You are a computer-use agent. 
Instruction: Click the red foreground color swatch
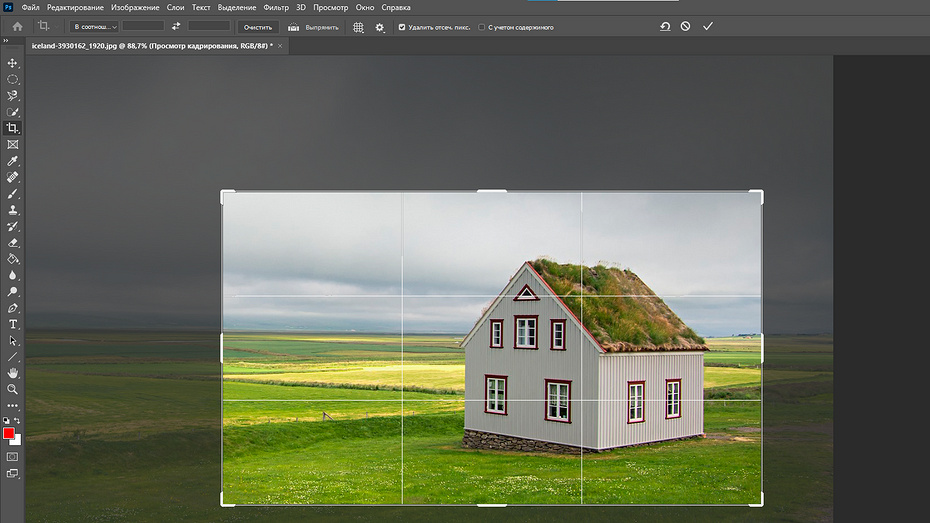pos(9,433)
